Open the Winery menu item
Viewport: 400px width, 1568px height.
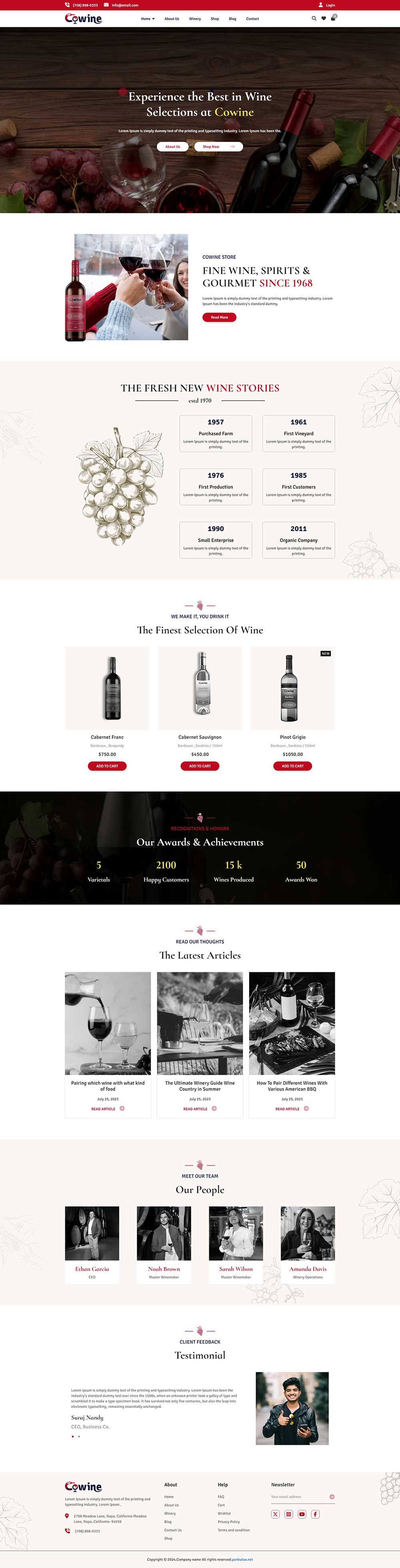click(195, 19)
